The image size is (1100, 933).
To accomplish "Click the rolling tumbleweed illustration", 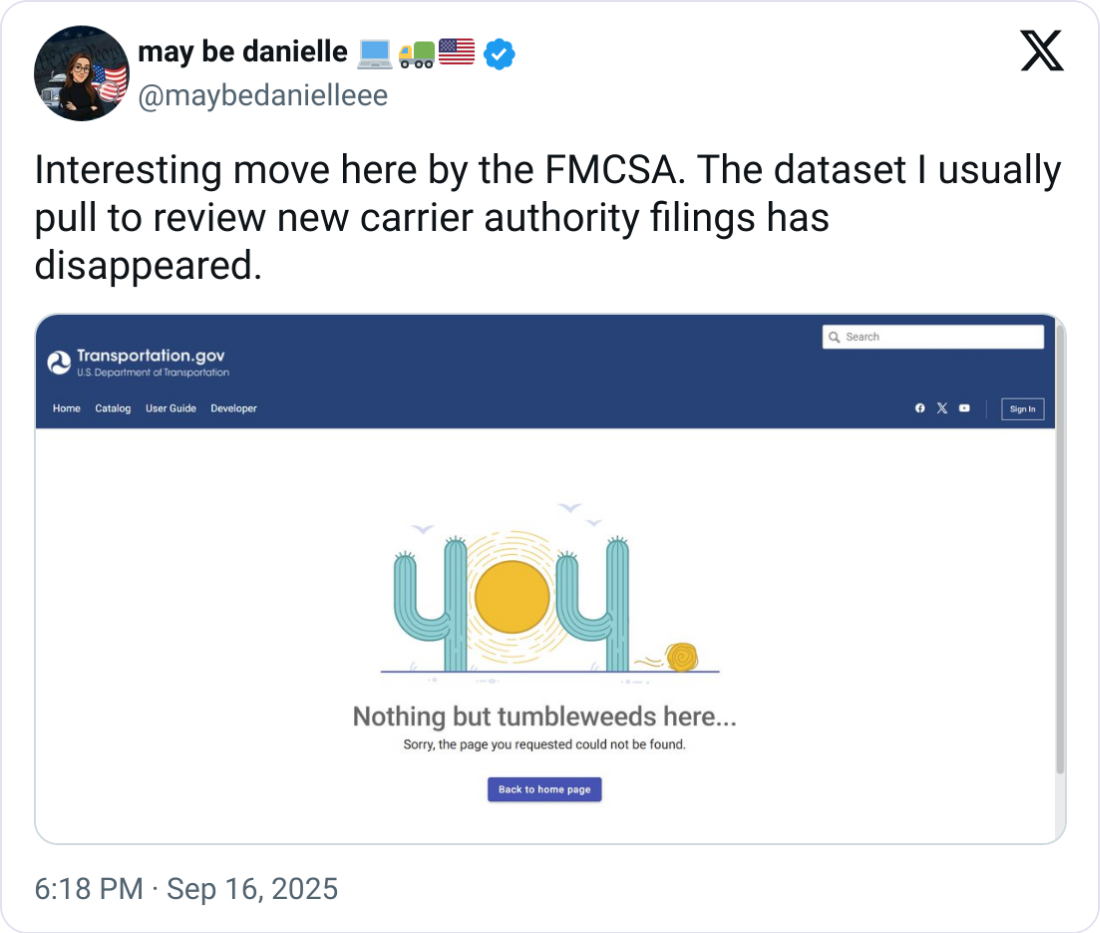I will click(682, 657).
